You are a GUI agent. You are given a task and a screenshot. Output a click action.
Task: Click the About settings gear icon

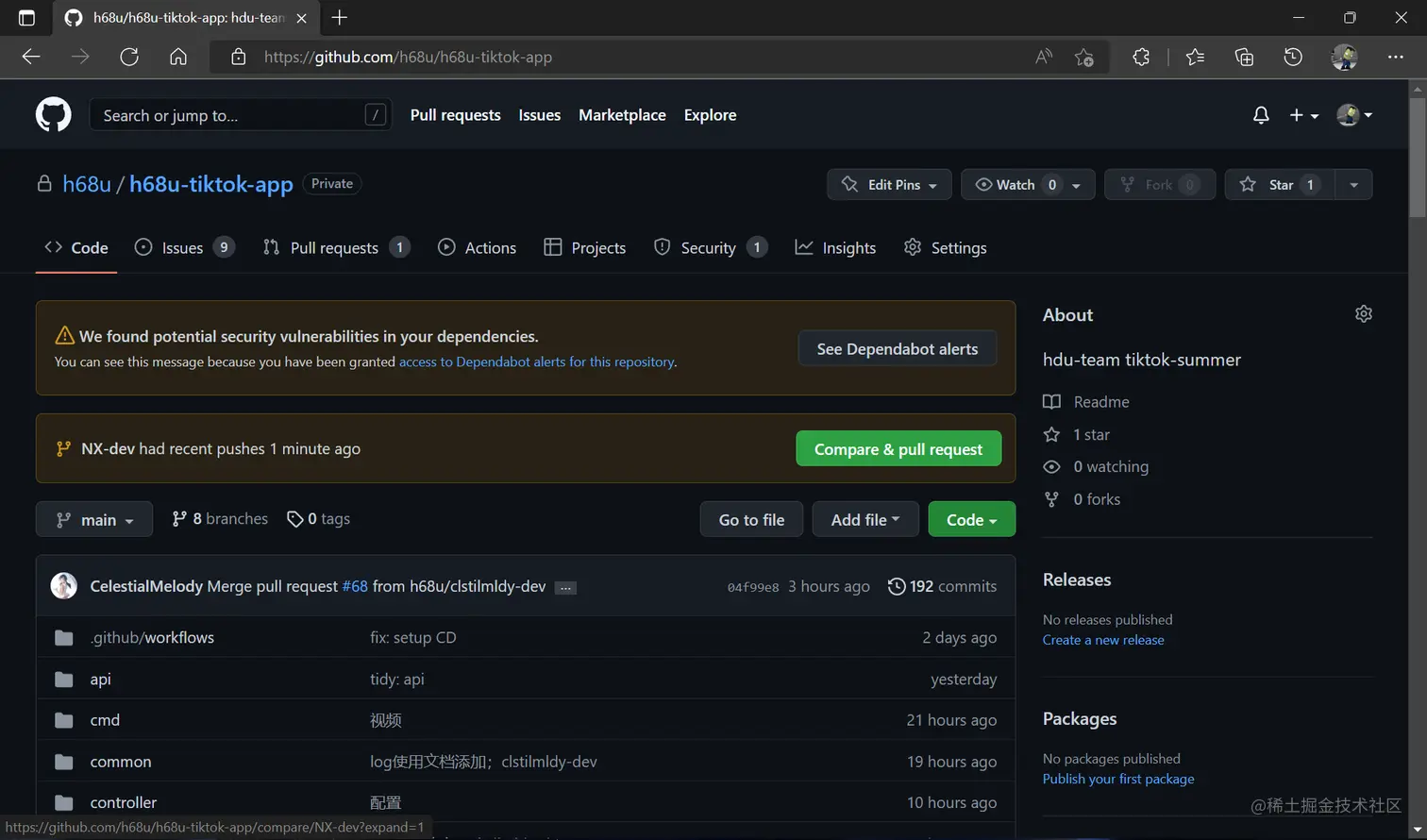(x=1364, y=313)
